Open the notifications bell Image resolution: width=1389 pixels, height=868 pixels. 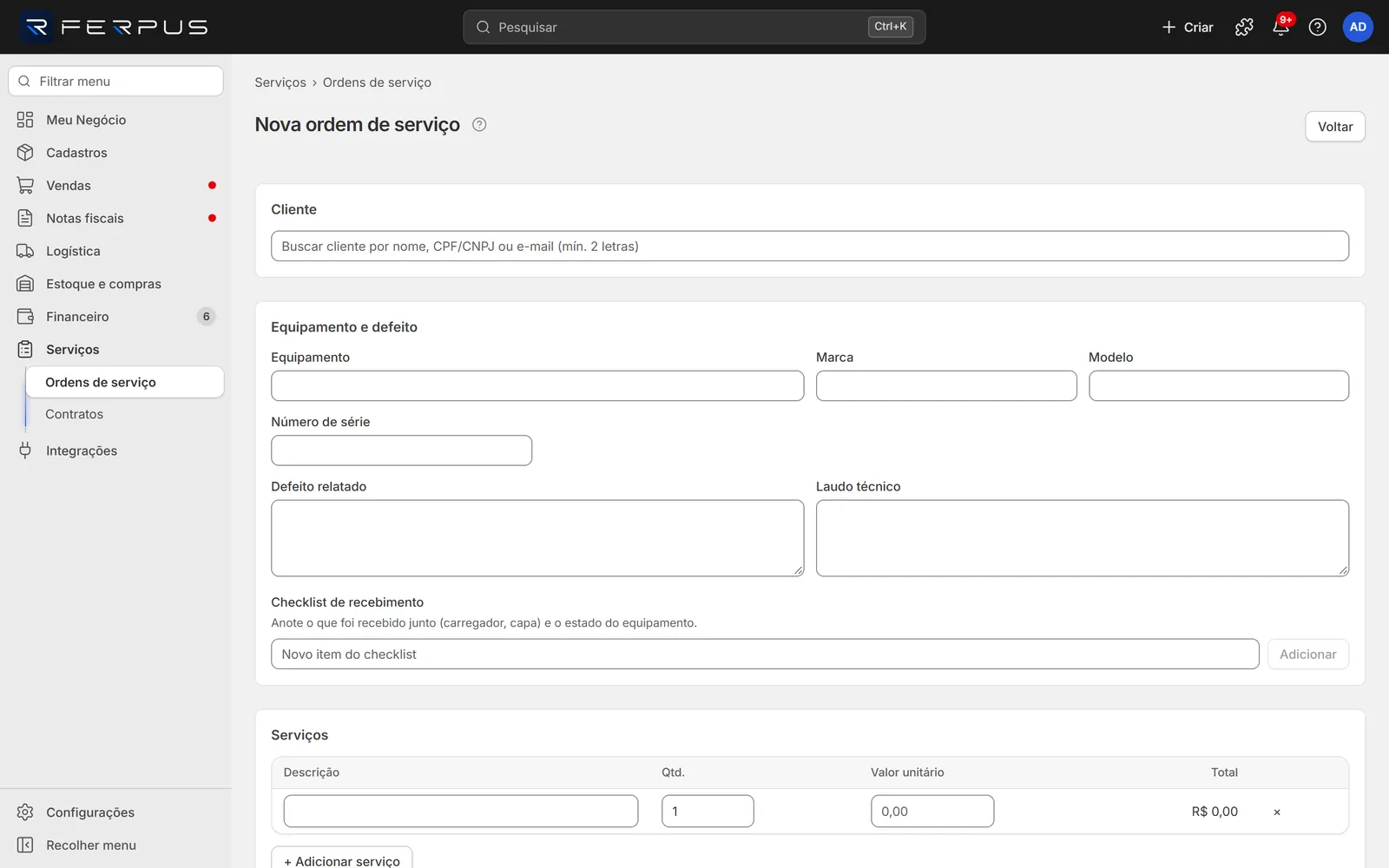click(x=1280, y=27)
